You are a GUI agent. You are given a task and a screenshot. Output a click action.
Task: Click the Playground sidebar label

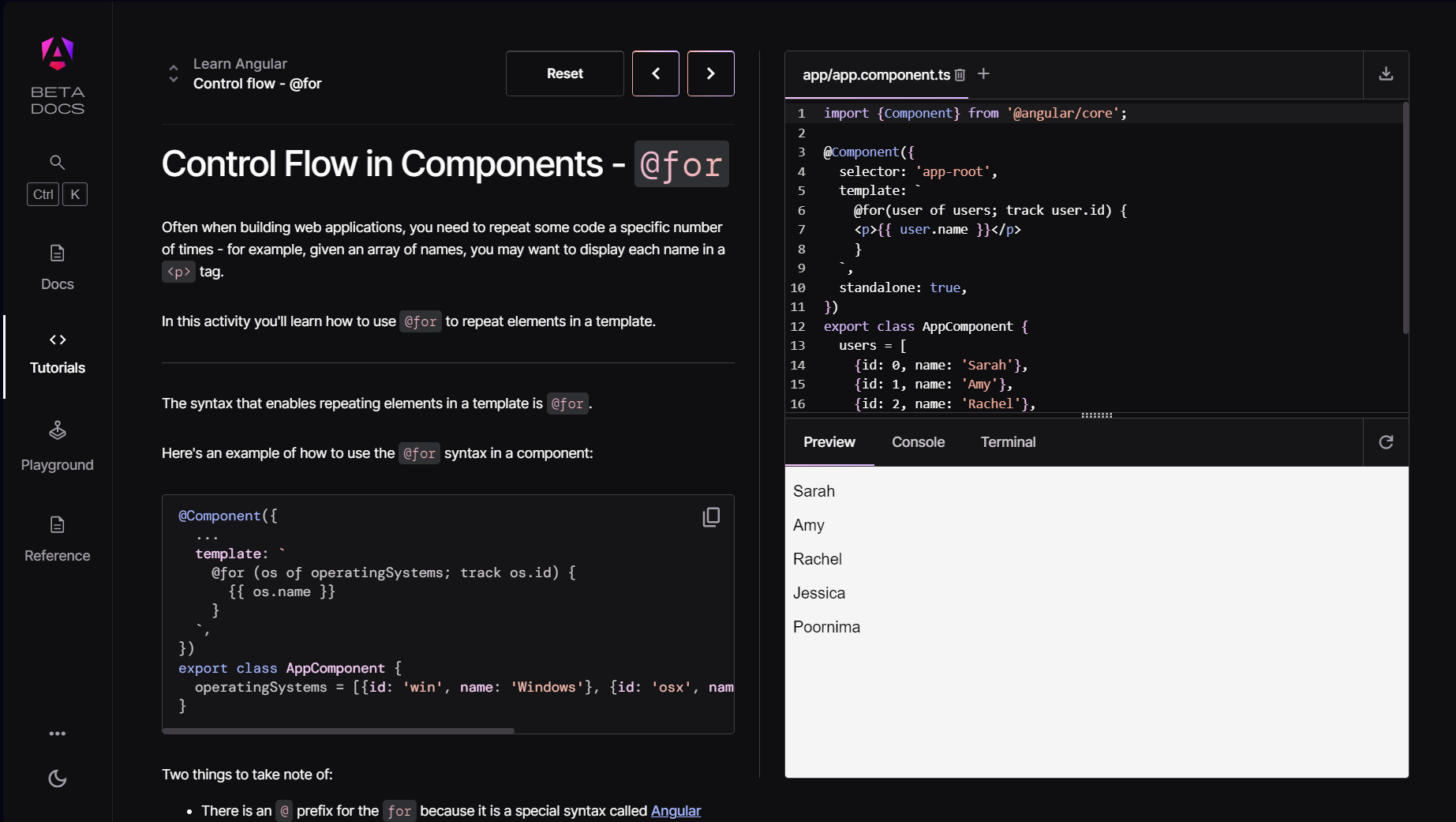57,465
